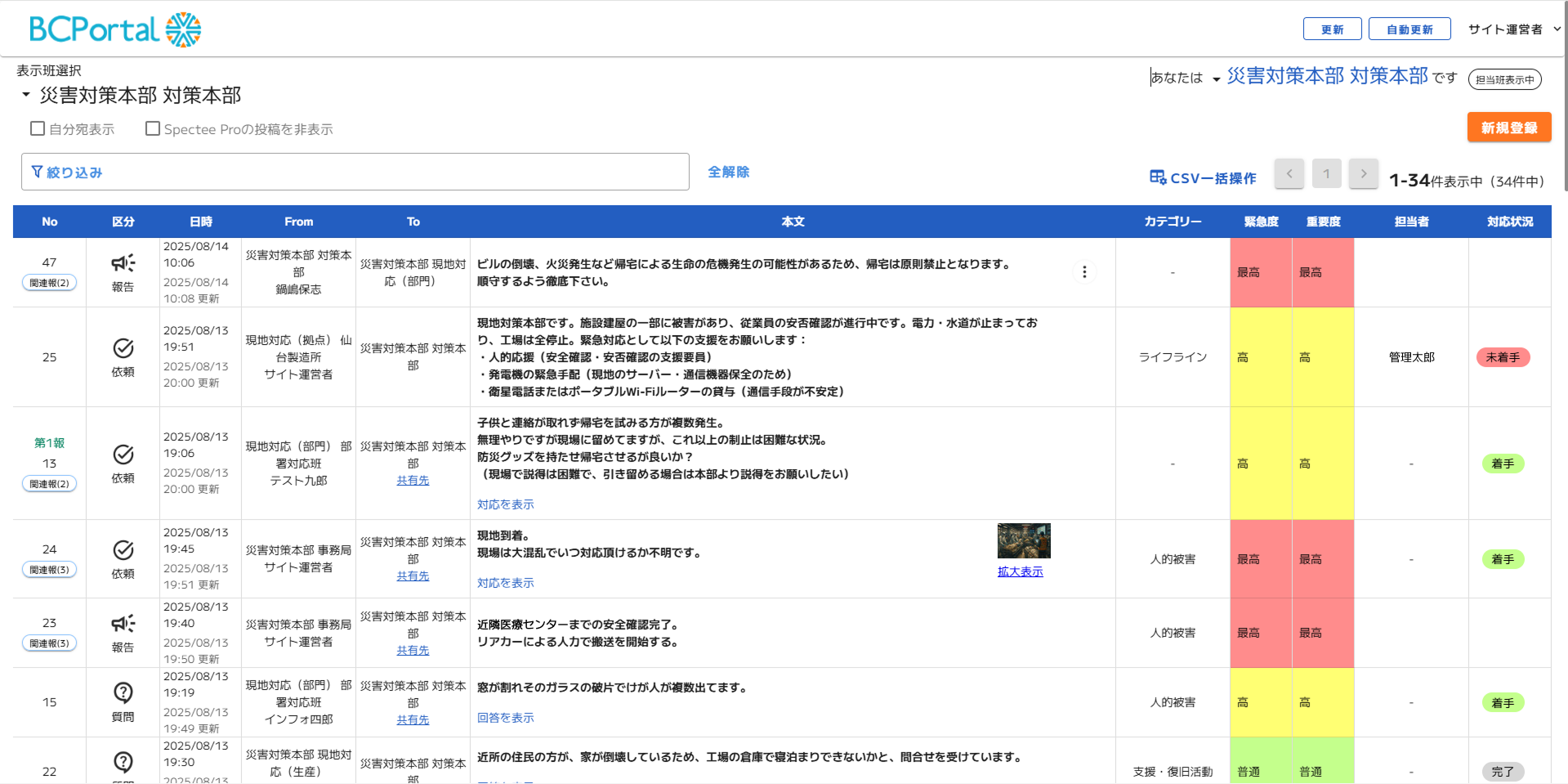Click the BCPortal snowflake logo
Viewport: 1568px width, 784px height.
click(181, 29)
